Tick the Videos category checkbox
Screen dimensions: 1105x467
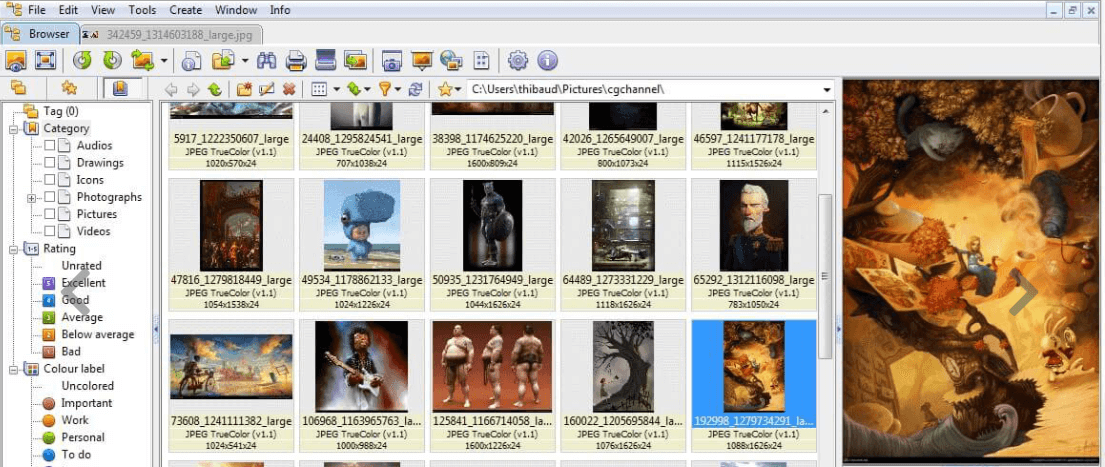click(50, 231)
